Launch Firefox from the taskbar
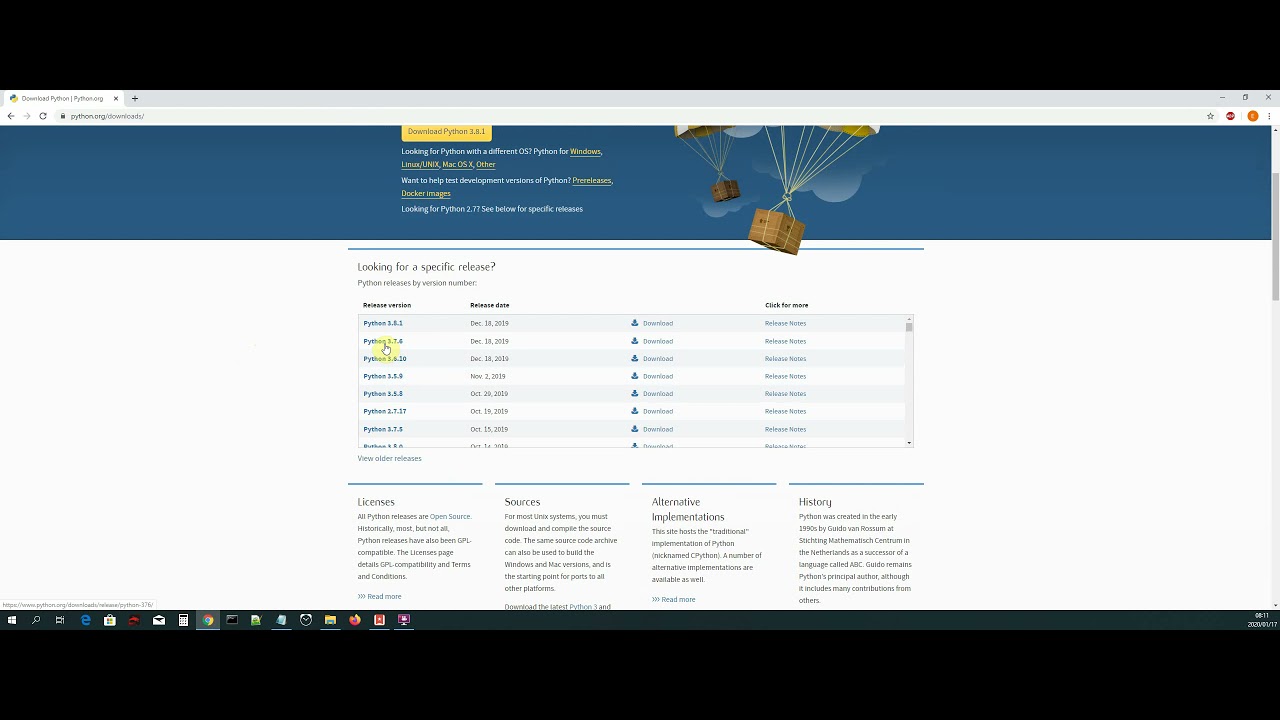The image size is (1280, 720). (354, 620)
